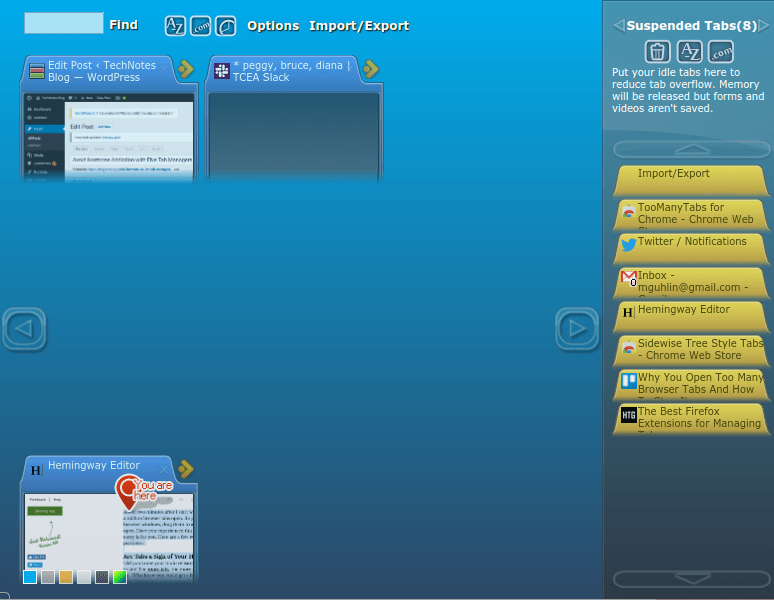Choose the gray theme swatch
This screenshot has width=774, height=600.
click(48, 577)
